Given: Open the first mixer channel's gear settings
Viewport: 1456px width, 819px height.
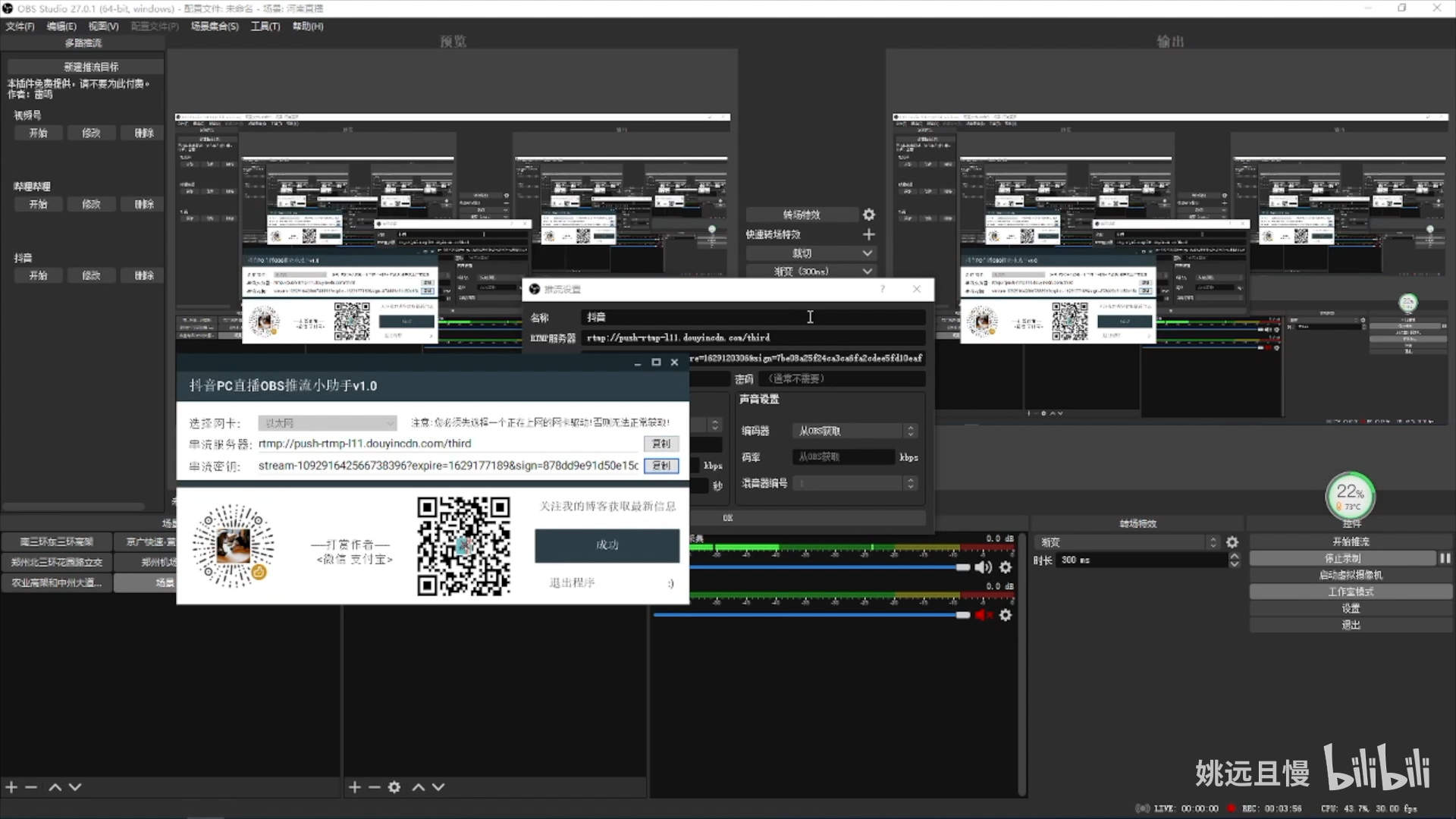Looking at the screenshot, I should (x=1006, y=567).
